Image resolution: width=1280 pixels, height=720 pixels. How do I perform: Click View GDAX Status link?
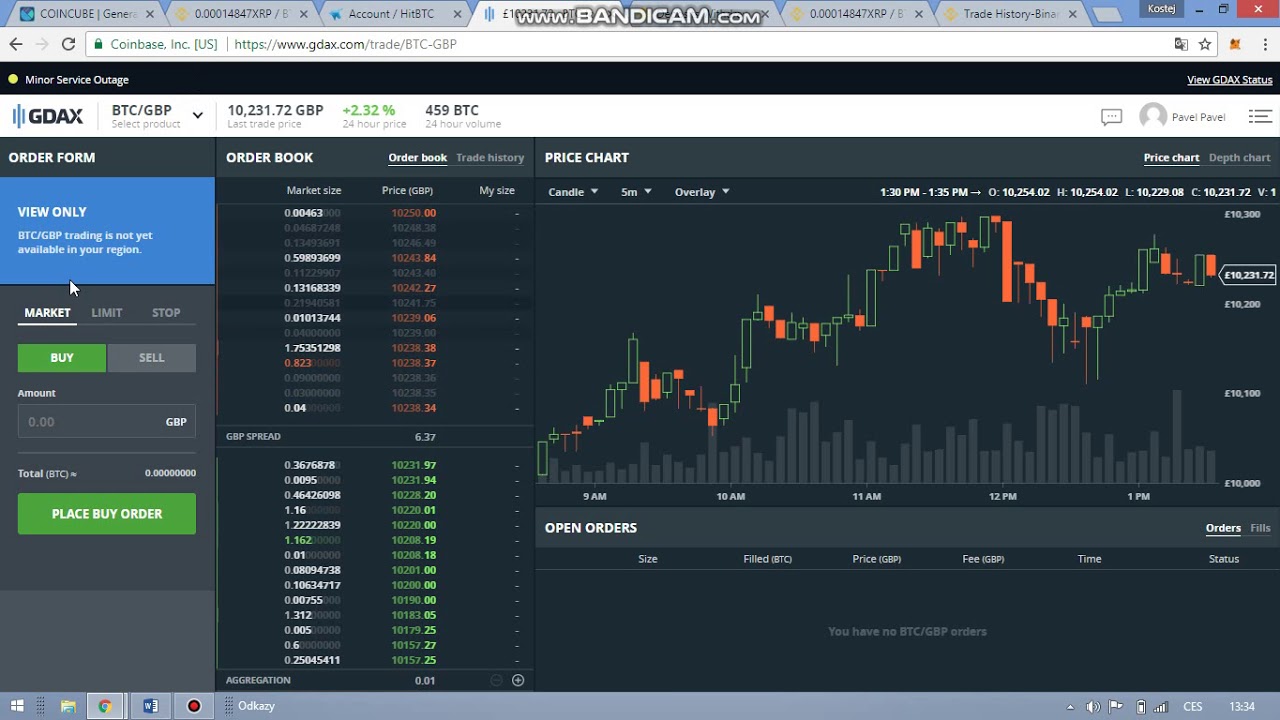[1229, 80]
